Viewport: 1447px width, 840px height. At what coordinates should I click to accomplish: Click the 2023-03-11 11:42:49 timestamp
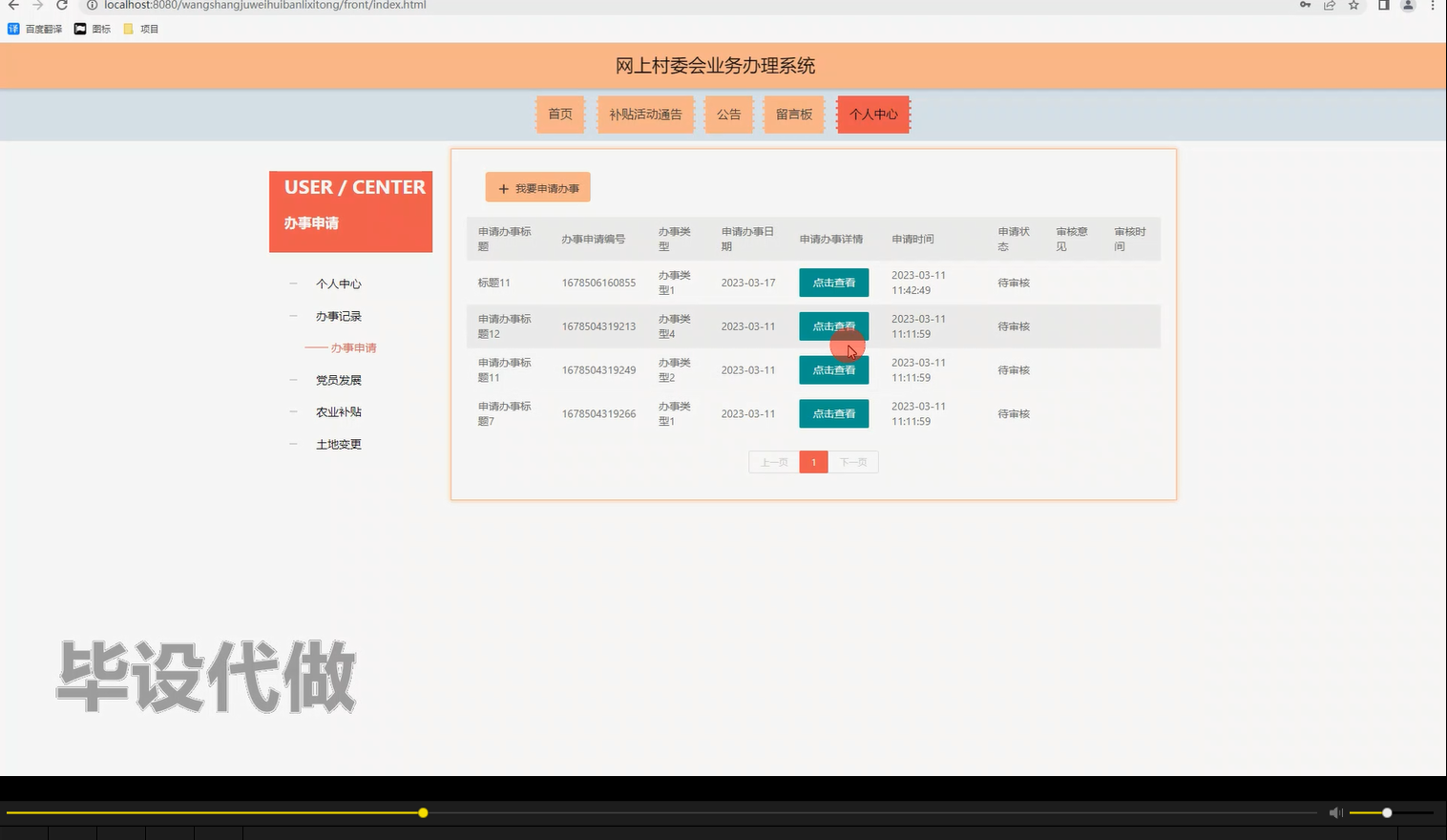[x=918, y=283]
